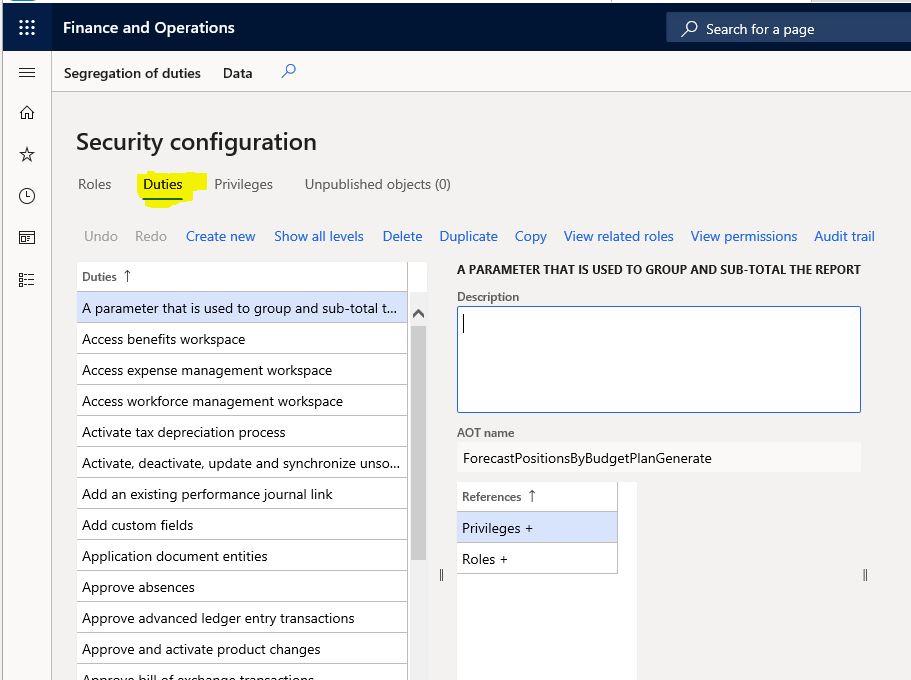911x680 pixels.
Task: Click the left pane splitter handle
Action: 442,575
